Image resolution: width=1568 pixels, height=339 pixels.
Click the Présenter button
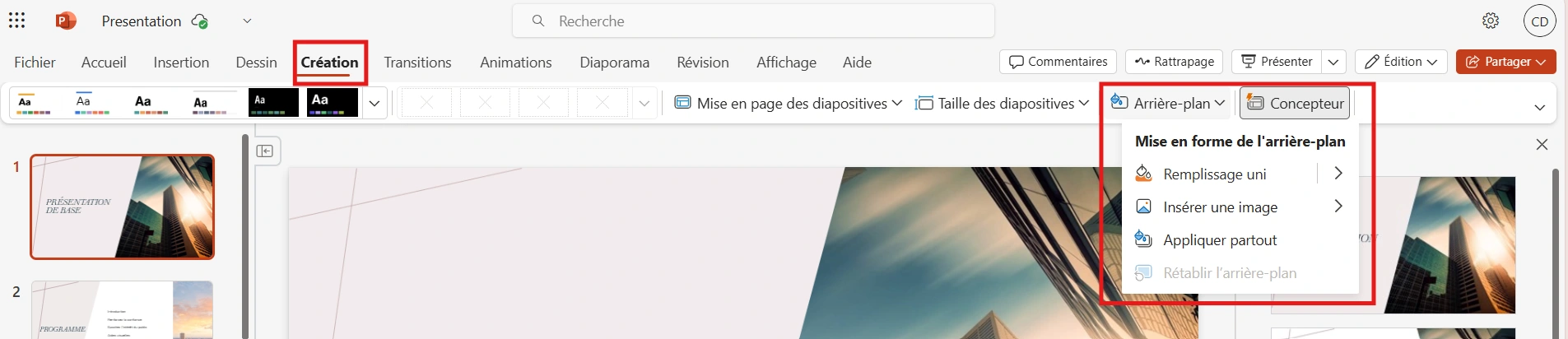click(1277, 62)
